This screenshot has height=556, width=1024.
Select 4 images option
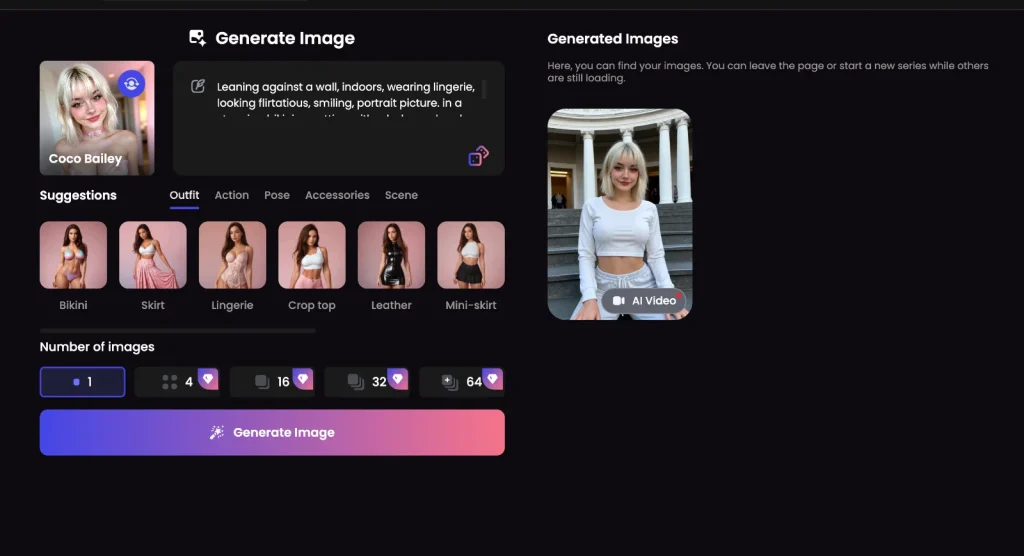tap(177, 382)
